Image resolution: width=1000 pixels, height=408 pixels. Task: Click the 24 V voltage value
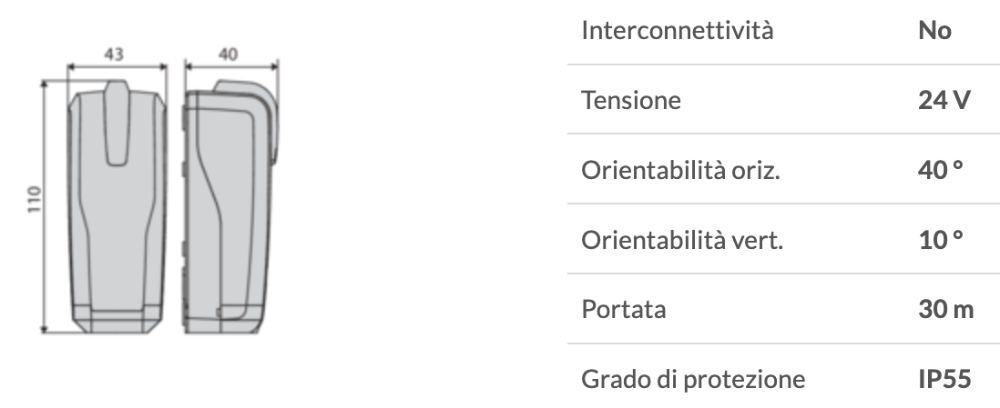943,100
